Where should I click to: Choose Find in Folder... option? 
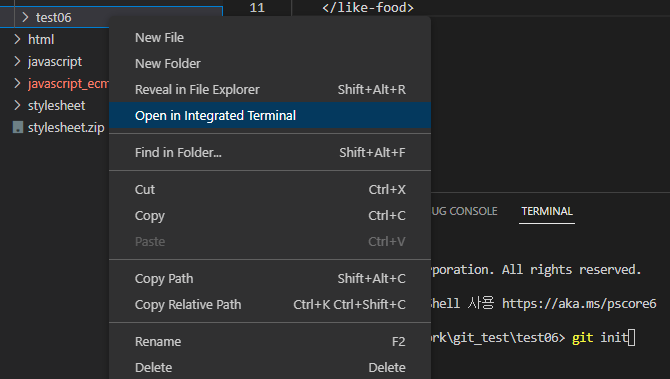point(270,153)
